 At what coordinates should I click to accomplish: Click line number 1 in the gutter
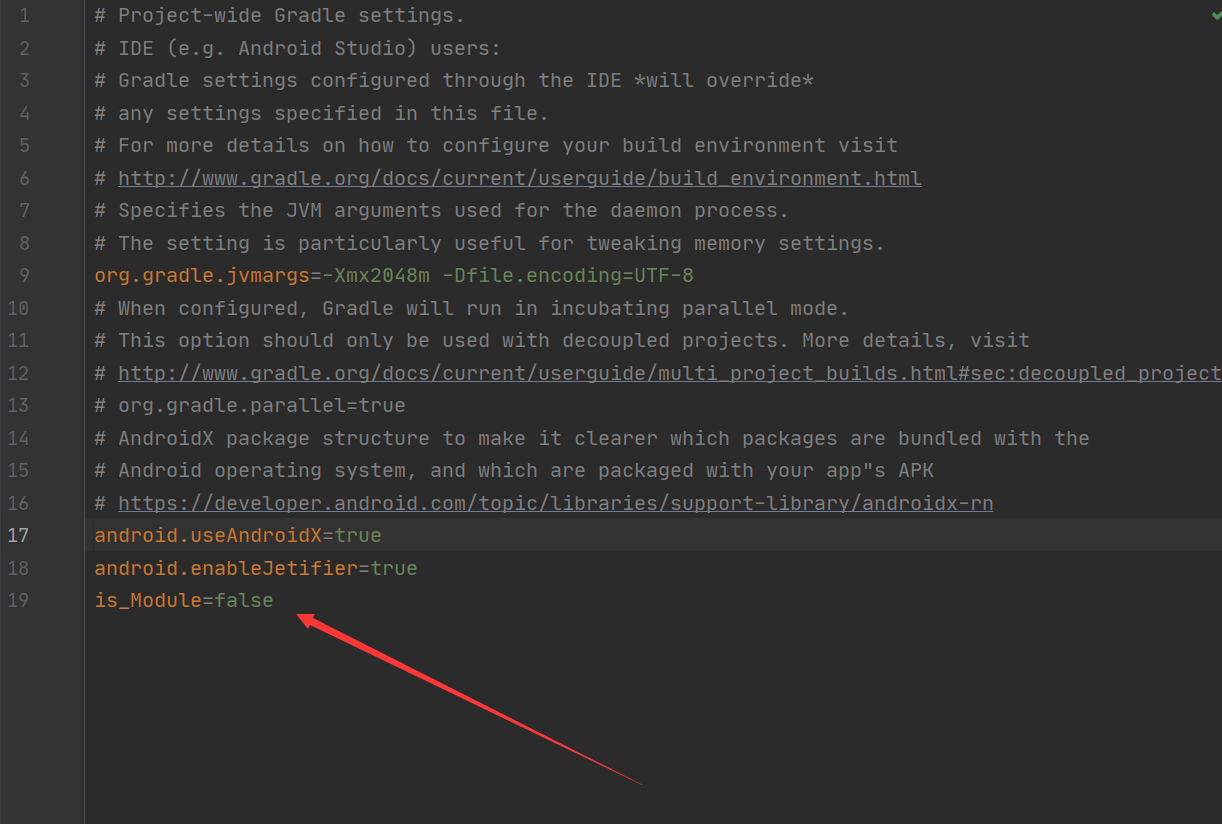pos(24,15)
